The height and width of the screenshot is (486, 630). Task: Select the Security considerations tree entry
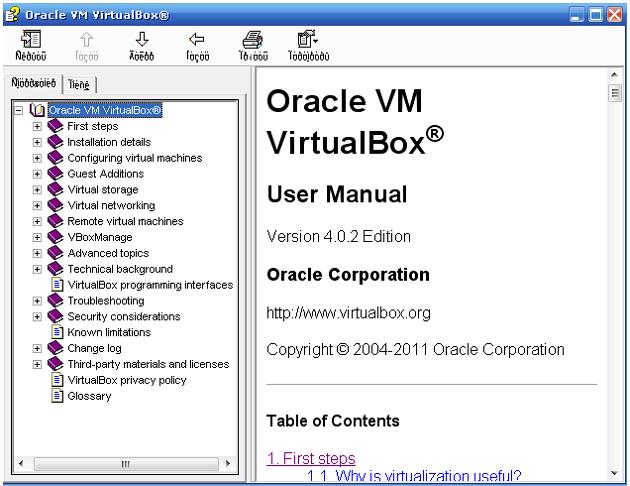coord(124,317)
